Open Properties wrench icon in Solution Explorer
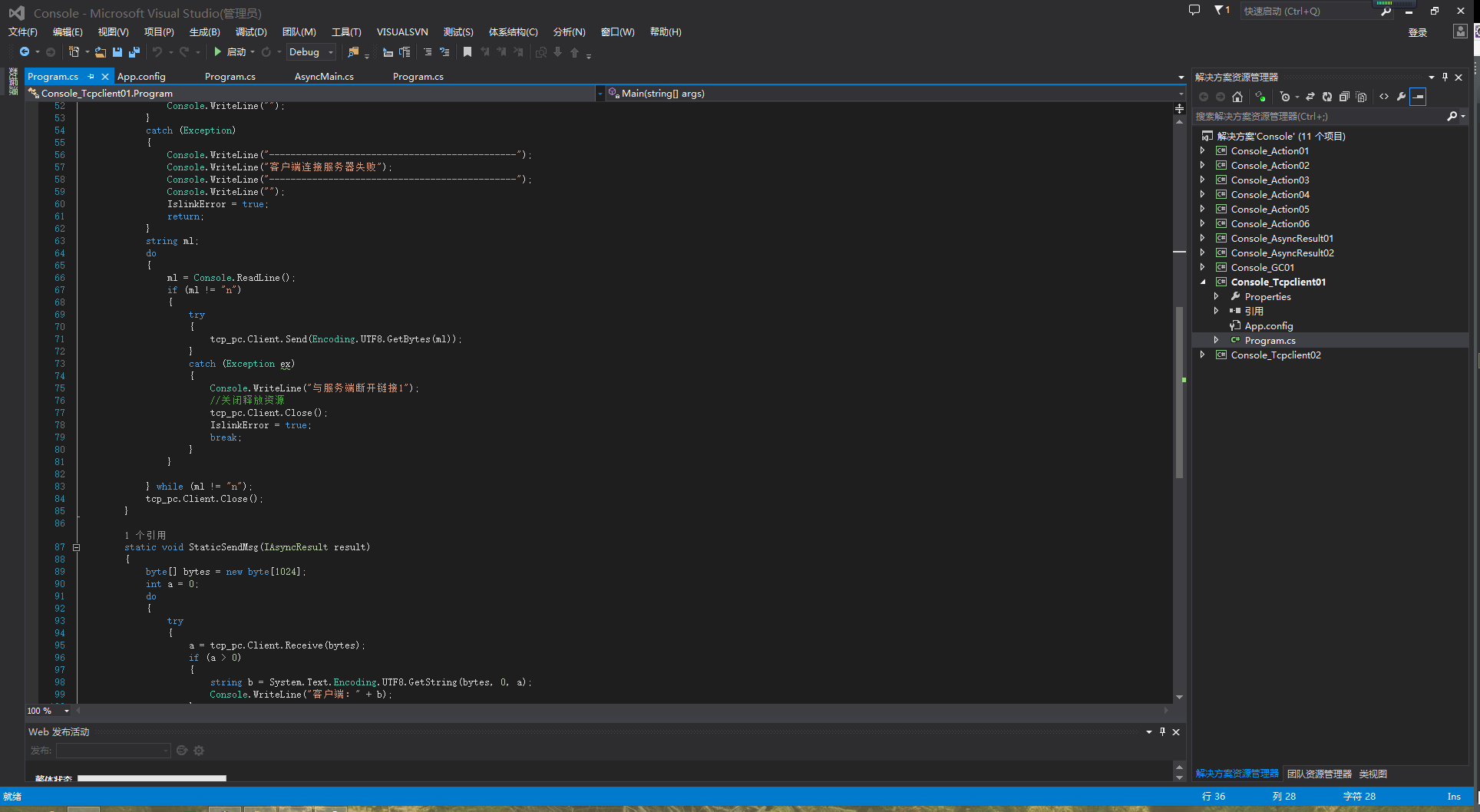This screenshot has height=812, width=1480. 1401,97
